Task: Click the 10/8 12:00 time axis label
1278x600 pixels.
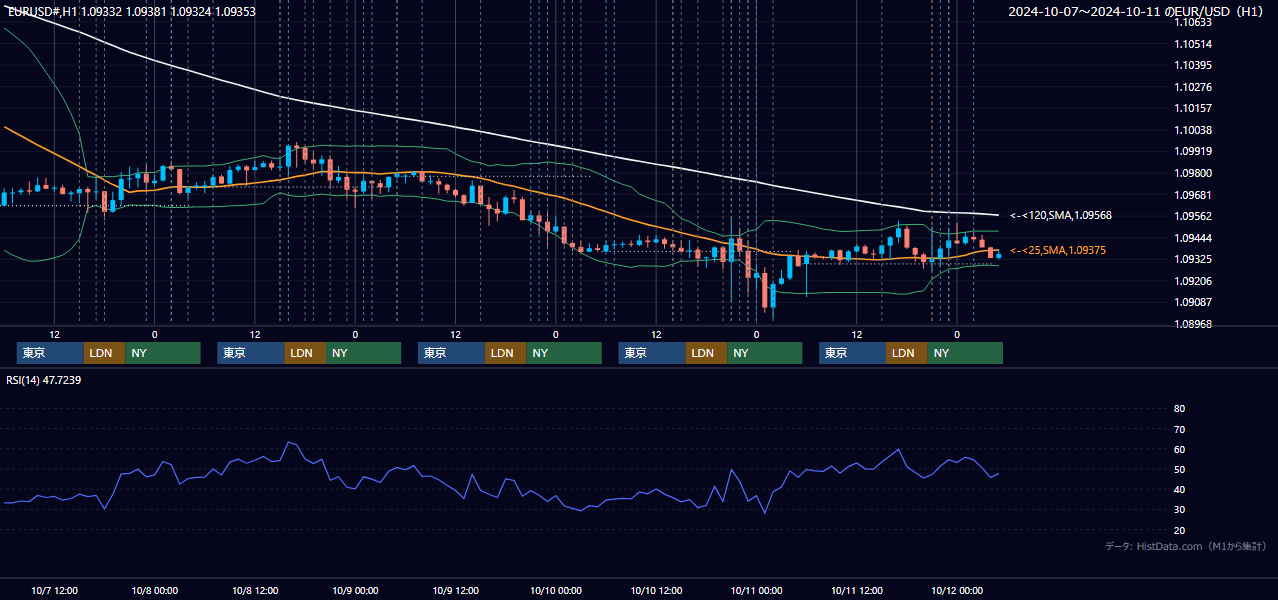Action: click(255, 590)
